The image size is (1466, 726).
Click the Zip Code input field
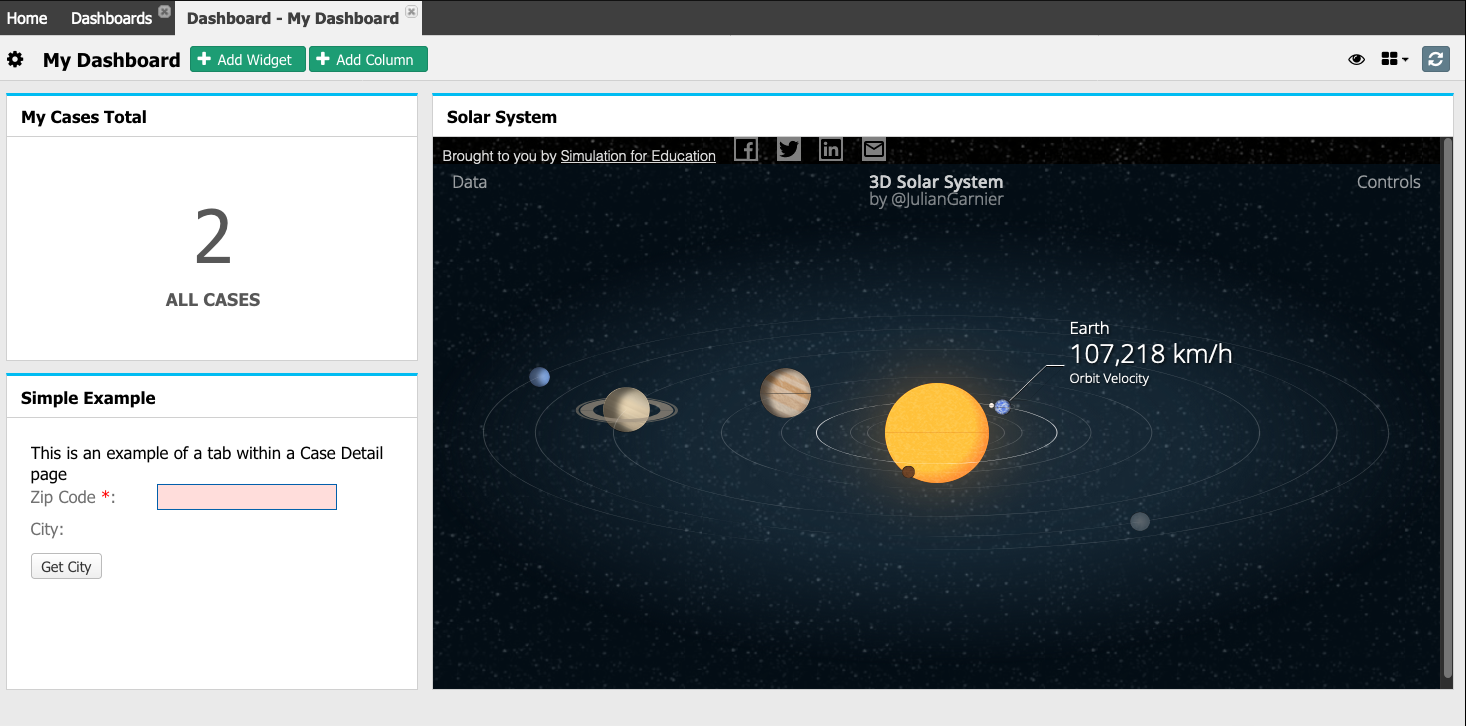pos(247,497)
